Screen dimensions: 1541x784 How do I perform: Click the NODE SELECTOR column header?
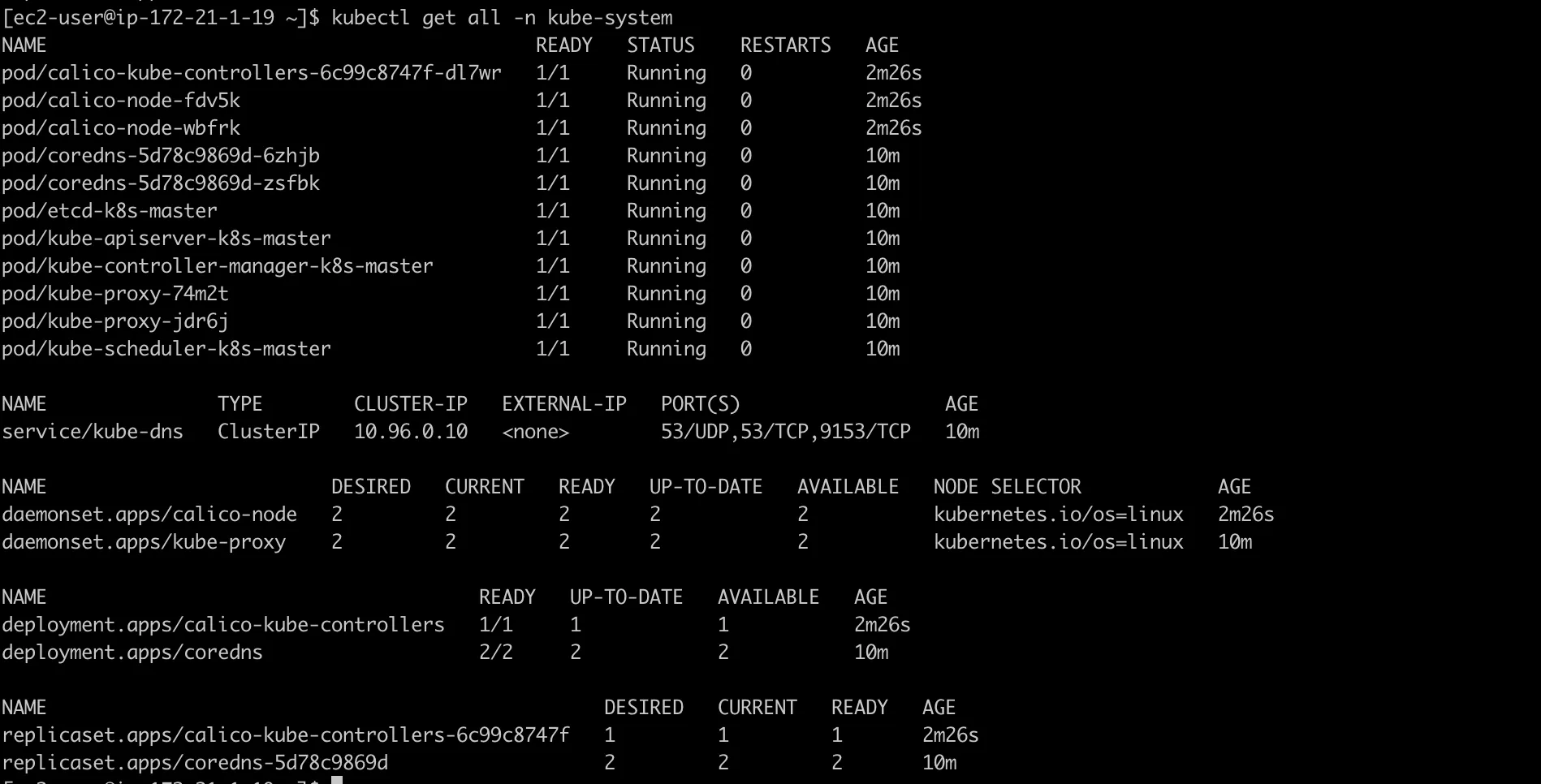point(1008,487)
